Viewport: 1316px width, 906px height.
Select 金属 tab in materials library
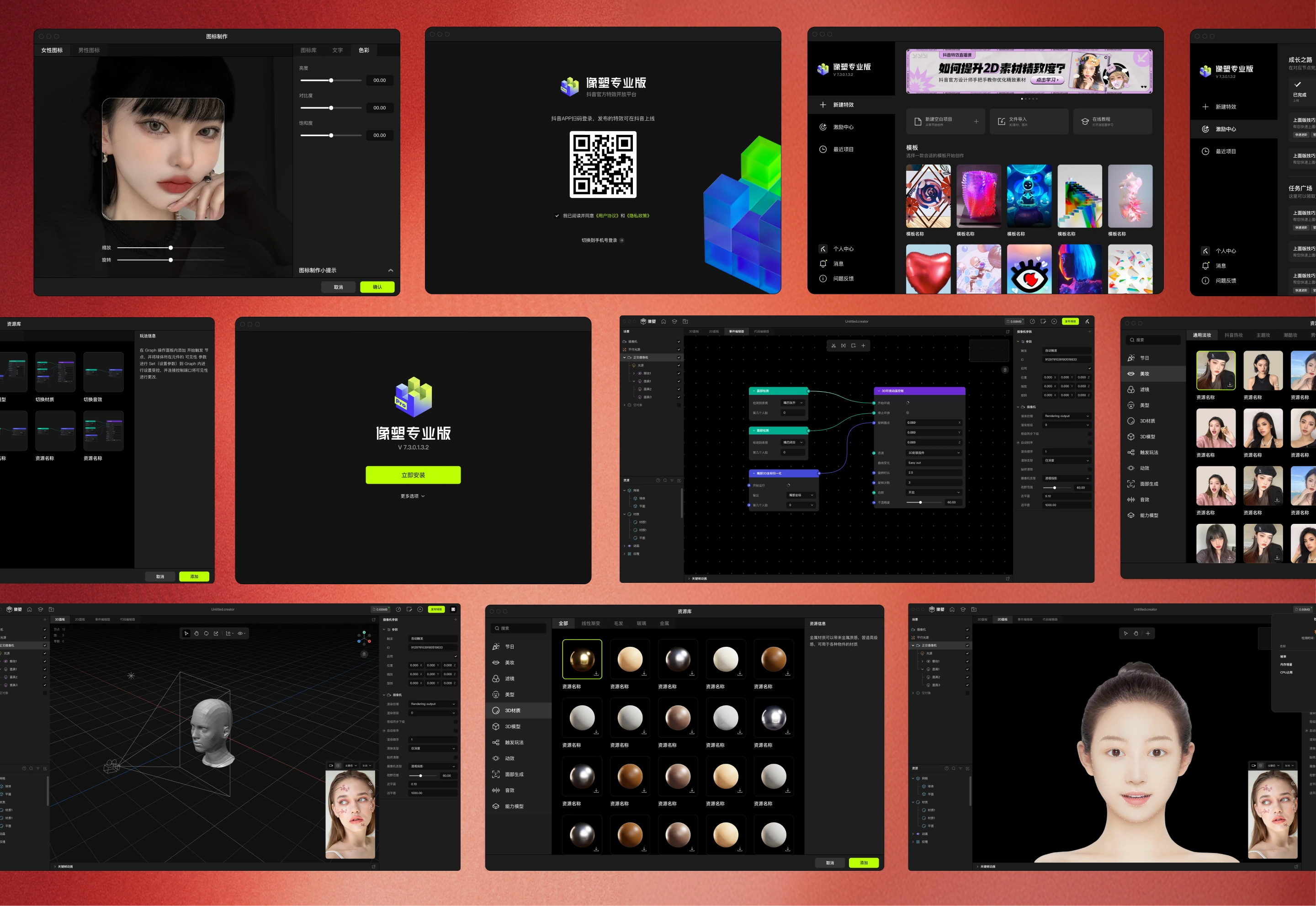click(664, 624)
